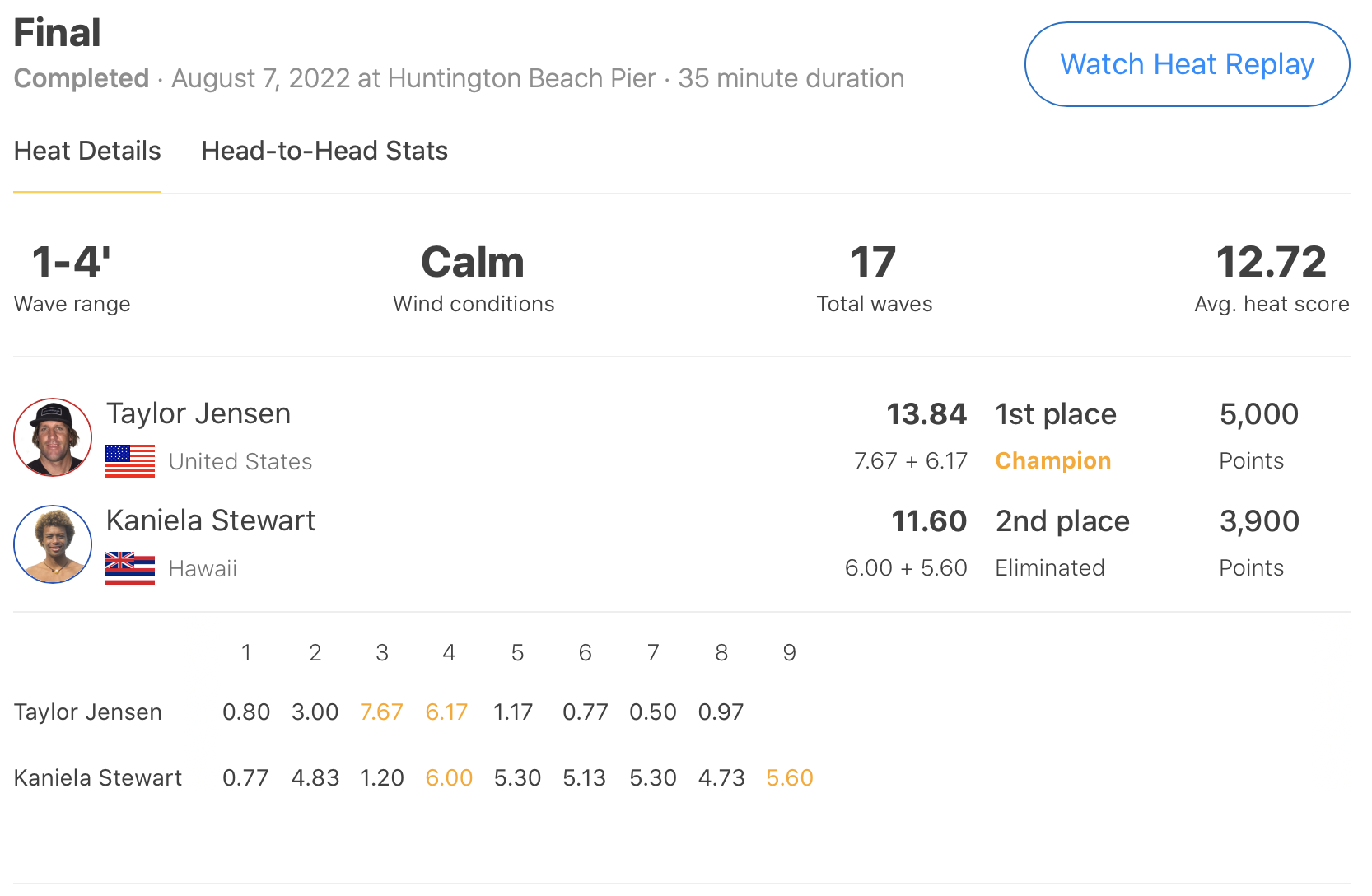Click the 17 total waves stat

(x=873, y=263)
